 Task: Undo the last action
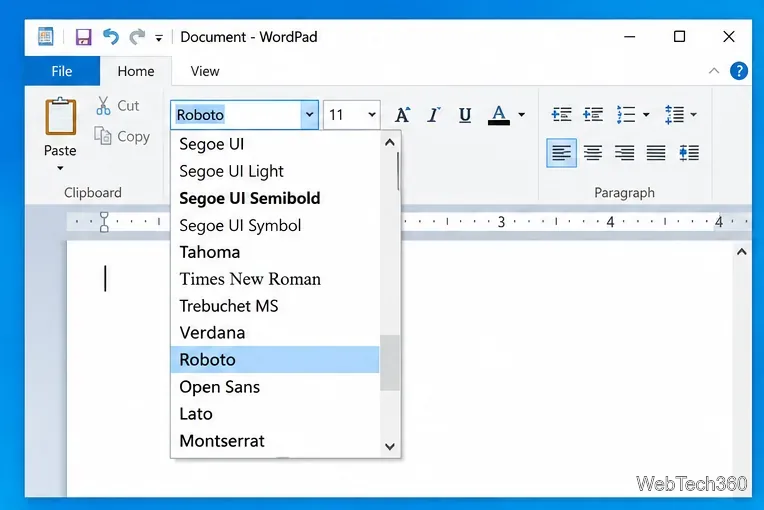coord(111,37)
